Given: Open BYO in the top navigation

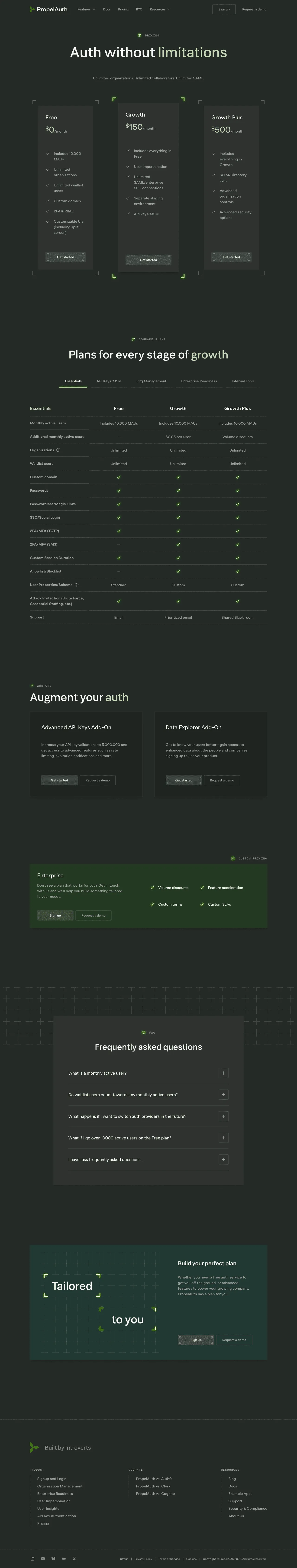Looking at the screenshot, I should (139, 9).
